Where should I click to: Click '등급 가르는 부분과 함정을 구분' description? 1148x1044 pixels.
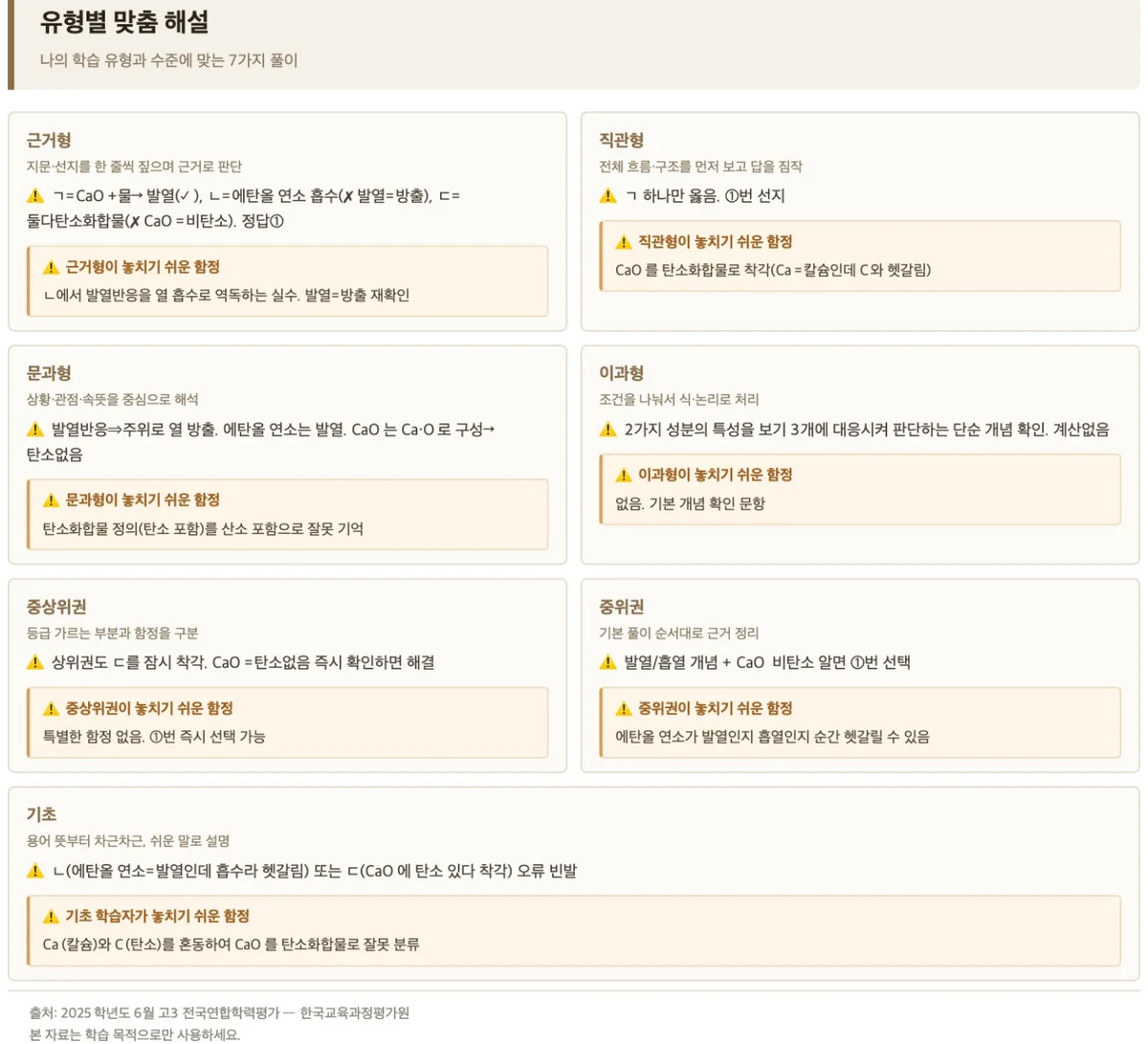113,633
